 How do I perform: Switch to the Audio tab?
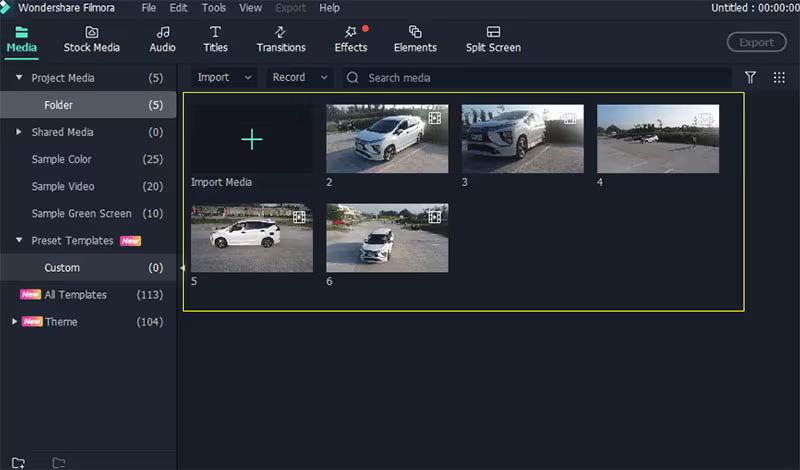(x=162, y=39)
